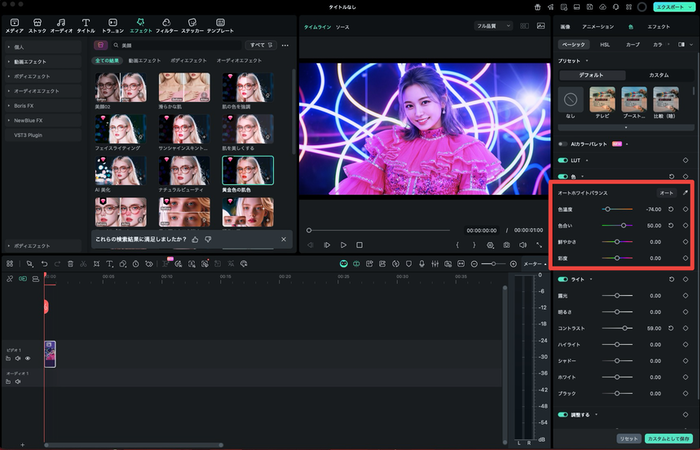Click the trash delete icon in timeline toolbar
Screen dimensions: 700x450
click(x=70, y=264)
